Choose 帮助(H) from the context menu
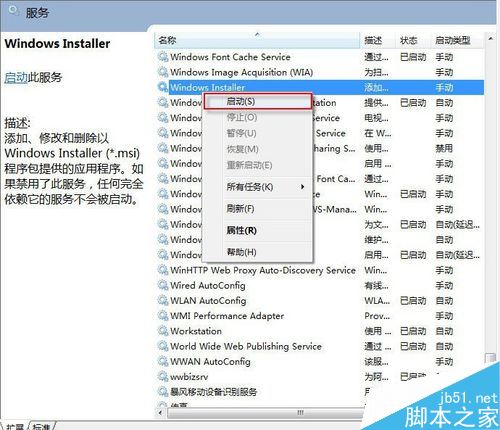Viewport: 500px width, 430px height. coord(258,252)
